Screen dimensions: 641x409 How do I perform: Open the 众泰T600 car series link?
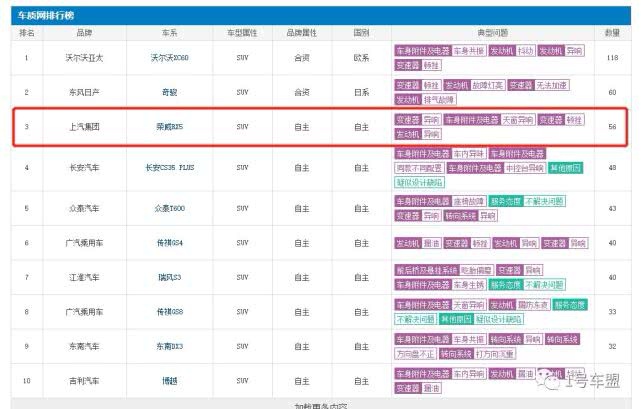tap(170, 209)
